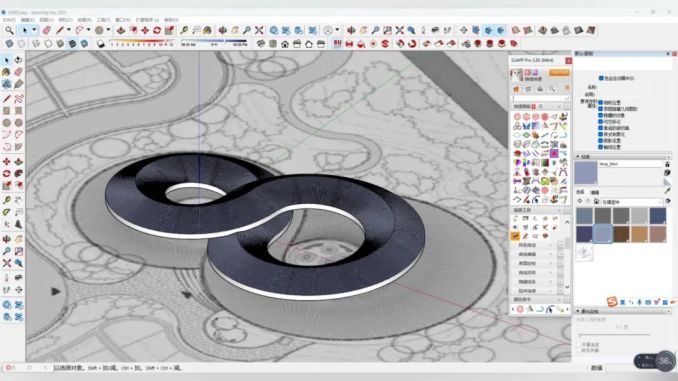Select the Eraser tool in top toolbar
678x381 pixels.
point(46,30)
